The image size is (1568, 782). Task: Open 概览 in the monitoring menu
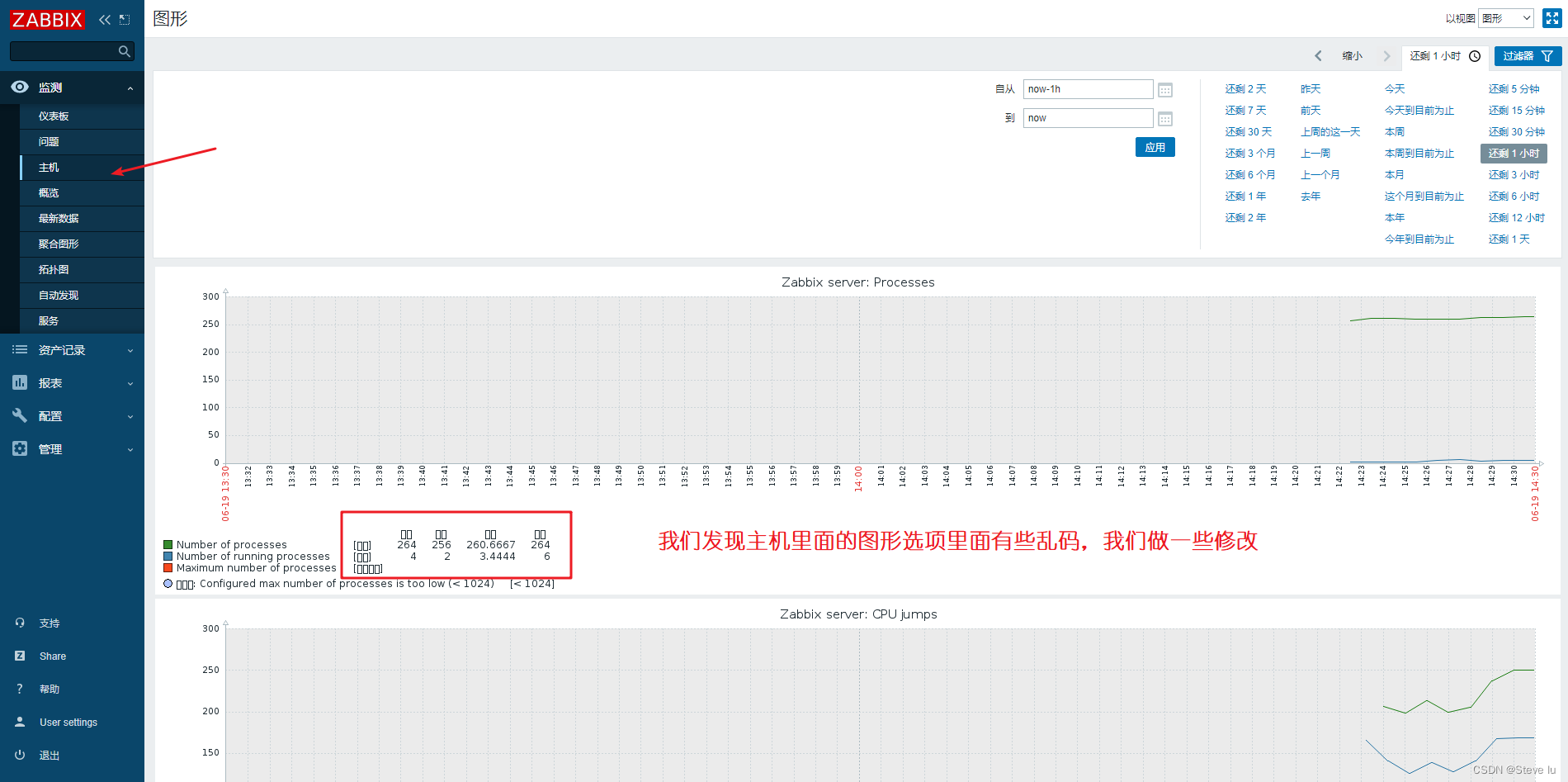click(49, 193)
